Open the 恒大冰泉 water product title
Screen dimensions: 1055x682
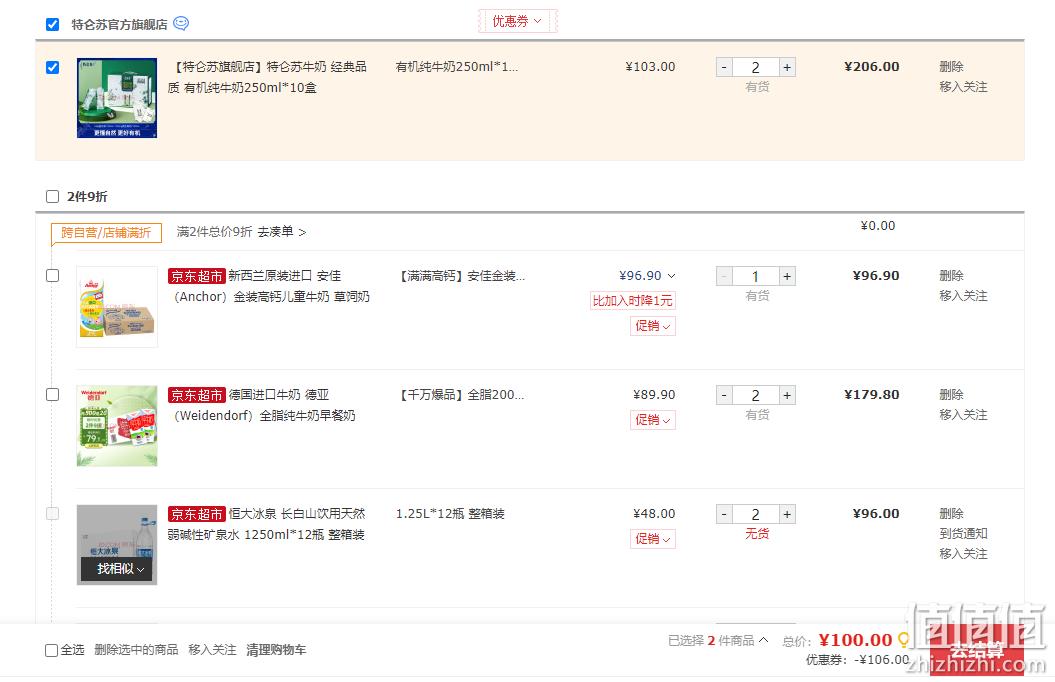[x=266, y=525]
